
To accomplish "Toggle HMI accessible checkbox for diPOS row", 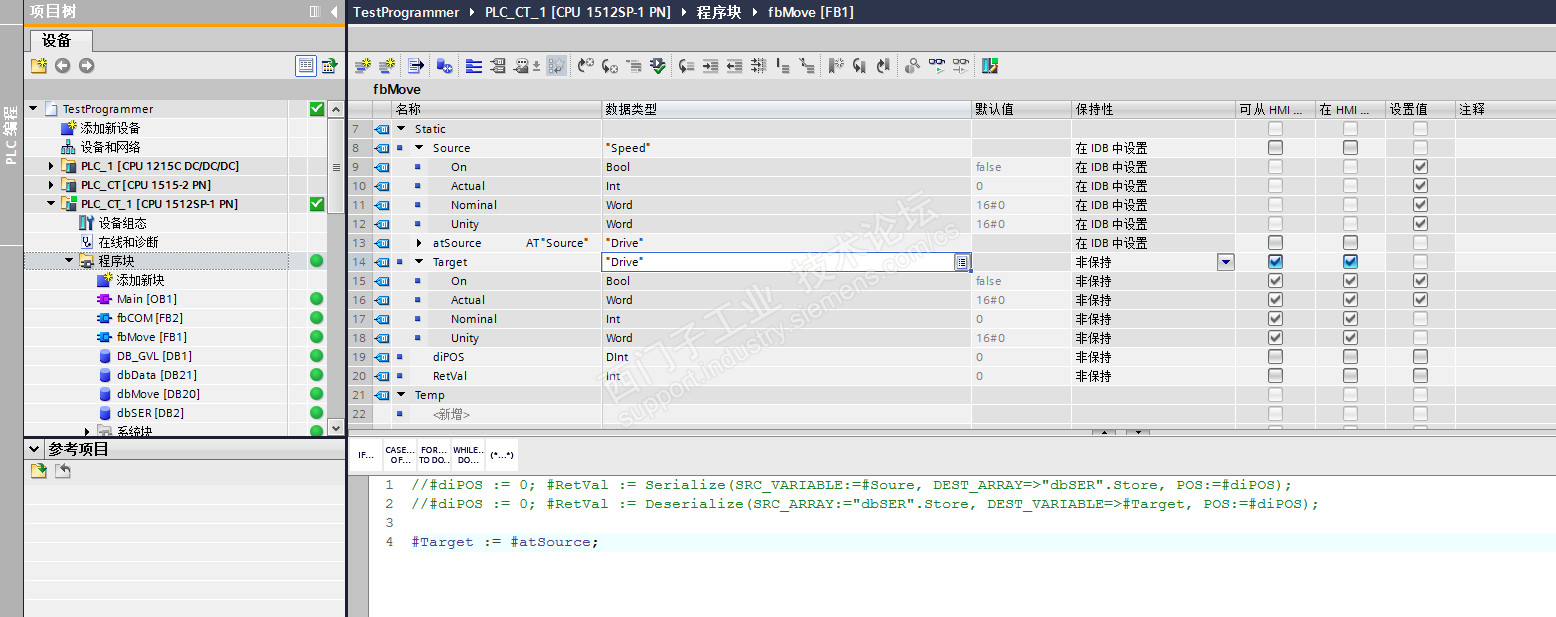I will [1275, 357].
